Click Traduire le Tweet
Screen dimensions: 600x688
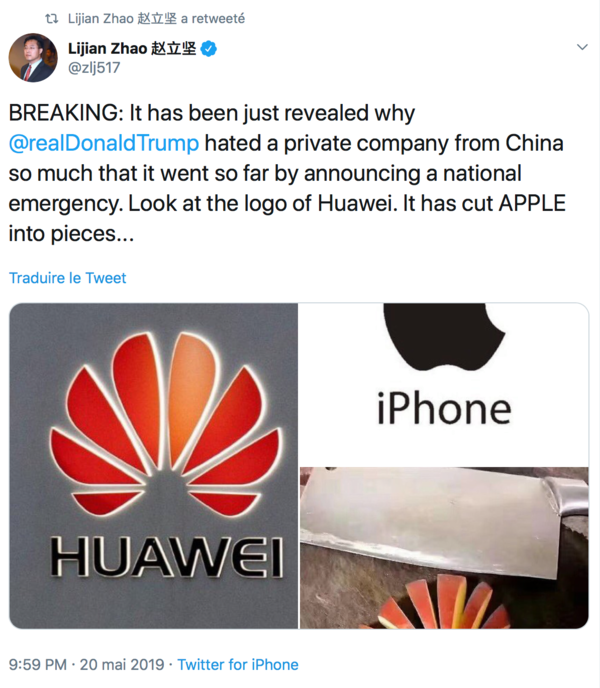pyautogui.click(x=68, y=278)
